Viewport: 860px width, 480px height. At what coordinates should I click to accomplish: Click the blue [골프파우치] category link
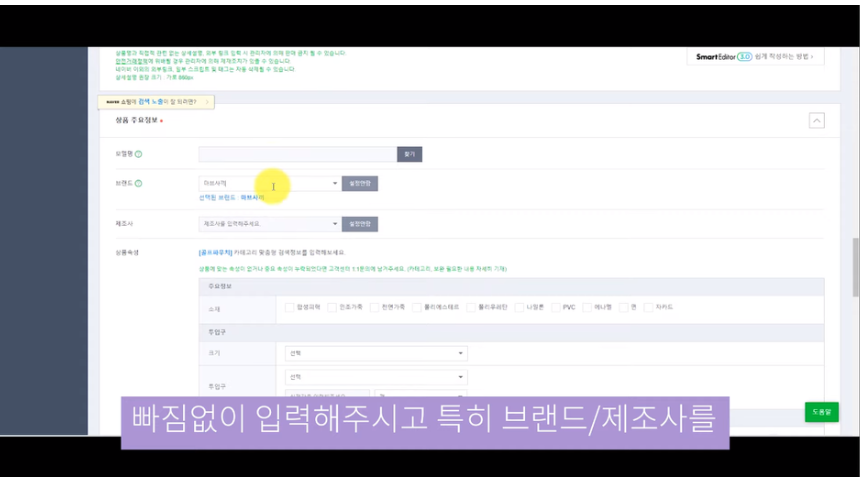click(216, 253)
